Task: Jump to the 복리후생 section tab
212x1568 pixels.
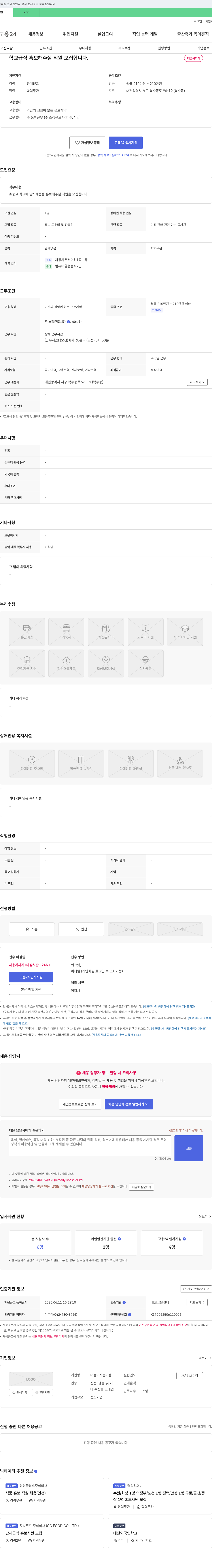Action: tap(125, 48)
